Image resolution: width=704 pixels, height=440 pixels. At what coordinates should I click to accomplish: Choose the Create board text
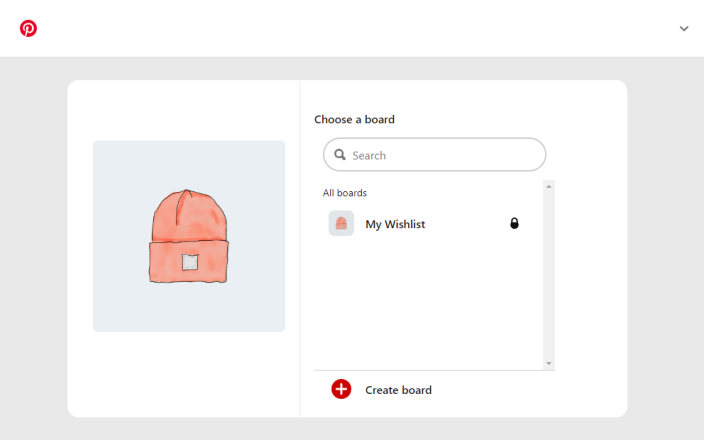(x=398, y=390)
